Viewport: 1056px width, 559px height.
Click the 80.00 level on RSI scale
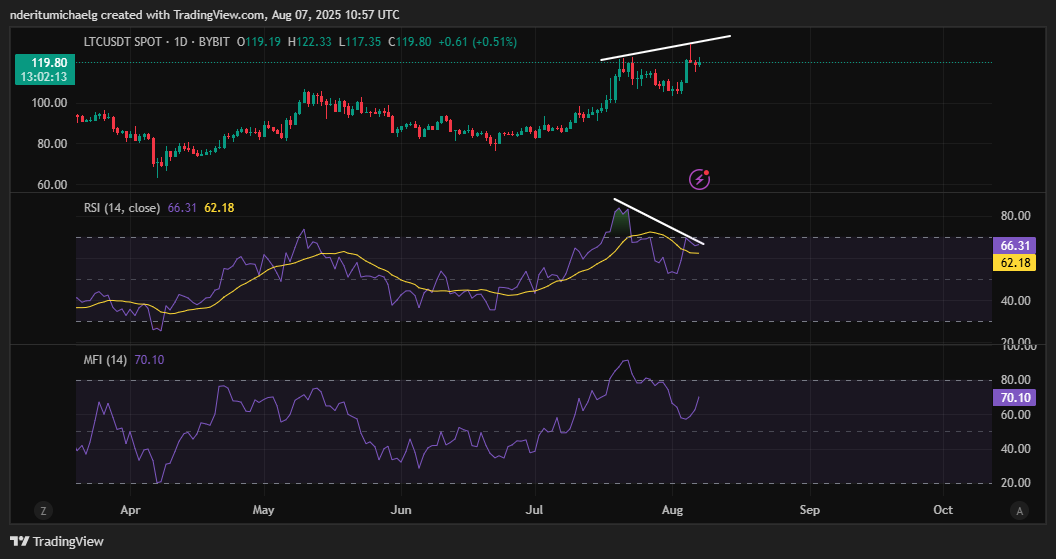coord(1014,216)
